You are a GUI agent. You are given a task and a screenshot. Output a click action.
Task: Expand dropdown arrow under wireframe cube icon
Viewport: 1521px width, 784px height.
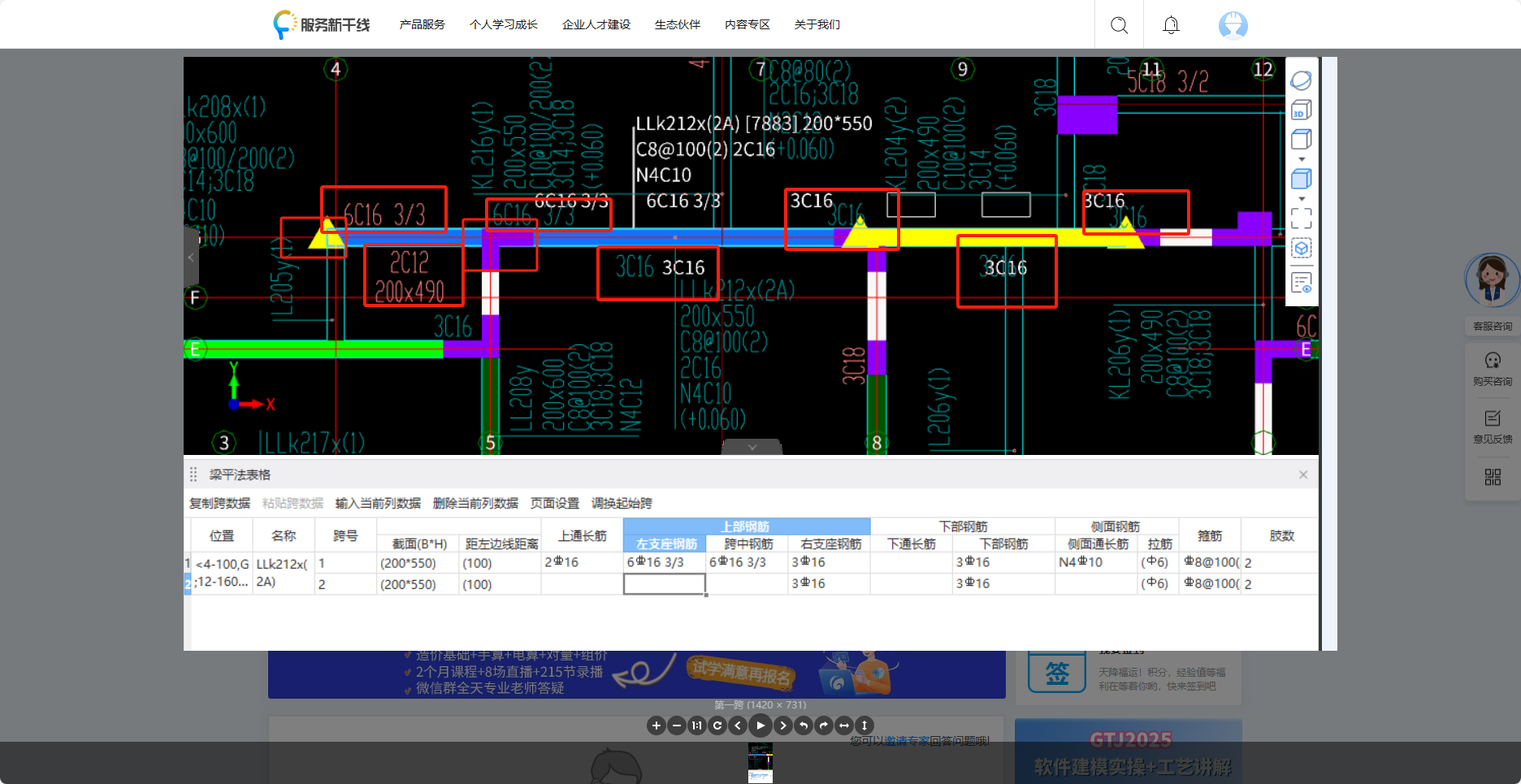tap(1302, 159)
